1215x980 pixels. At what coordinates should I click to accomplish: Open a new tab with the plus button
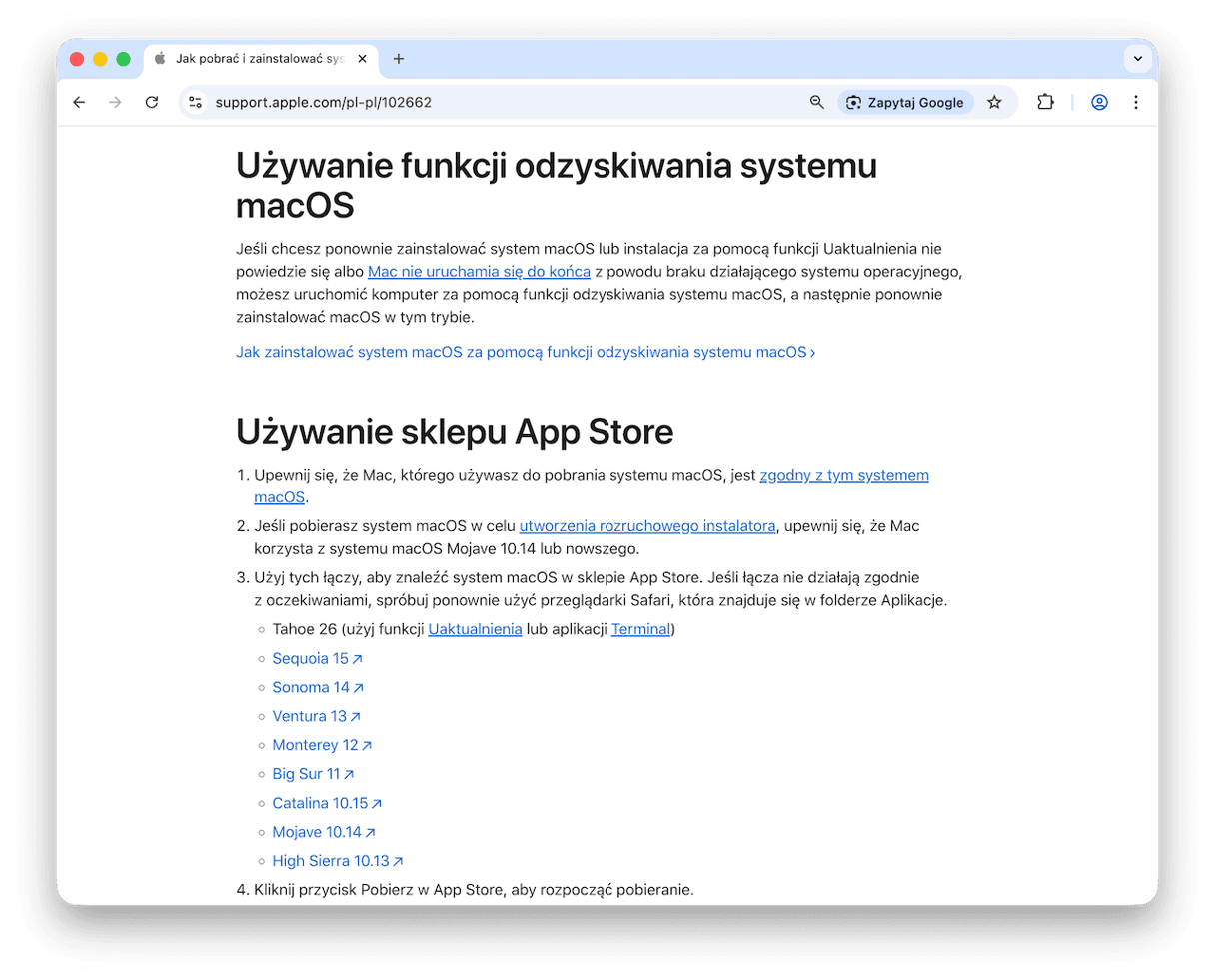(x=398, y=59)
